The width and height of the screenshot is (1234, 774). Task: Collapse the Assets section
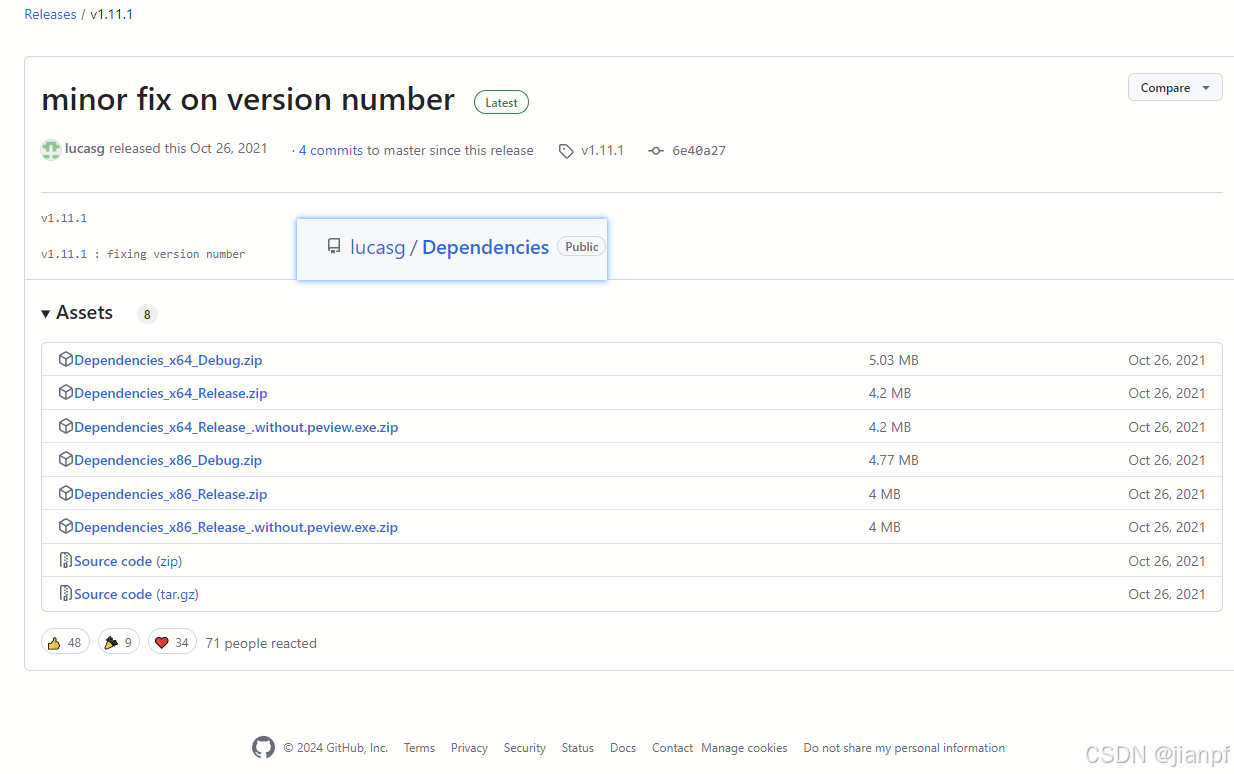tap(77, 313)
